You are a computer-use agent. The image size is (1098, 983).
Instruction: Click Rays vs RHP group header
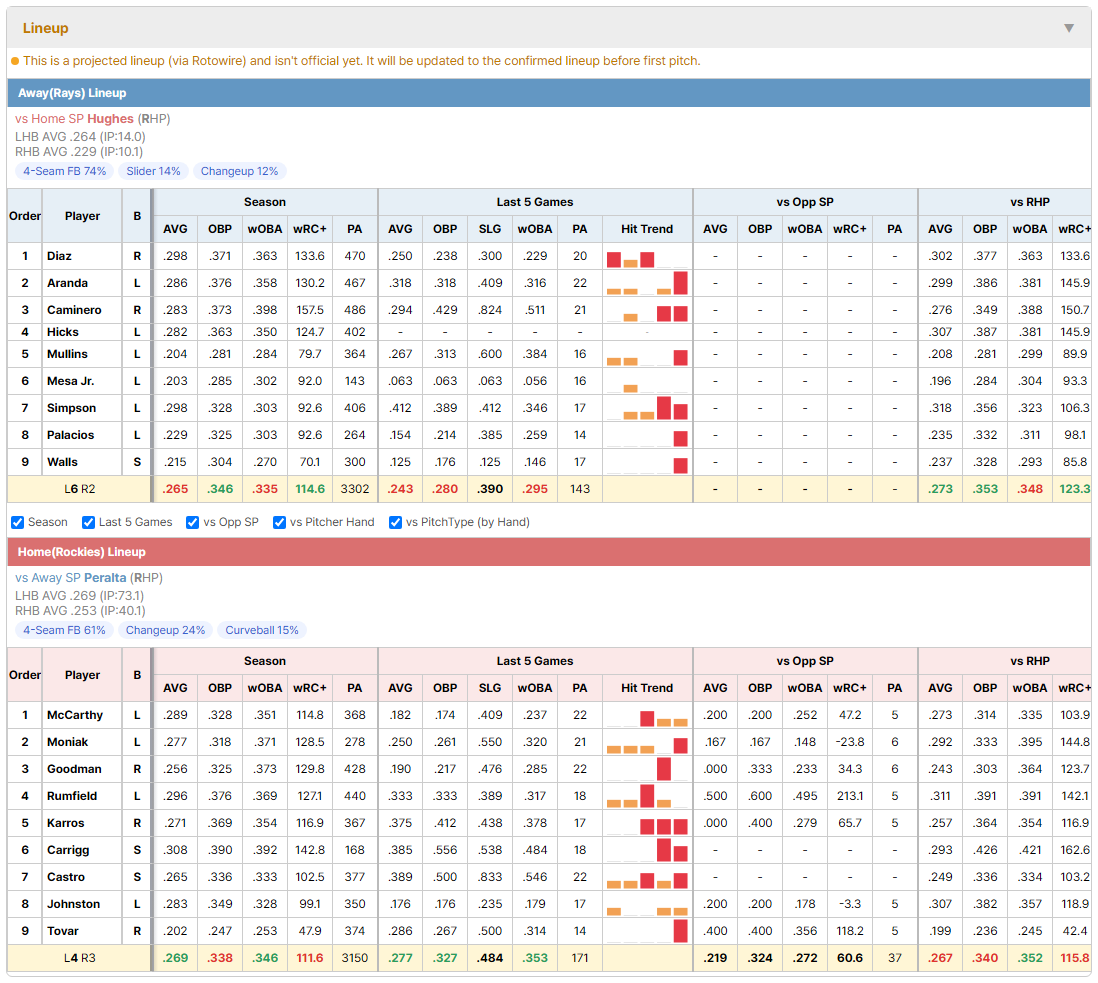pos(1005,202)
